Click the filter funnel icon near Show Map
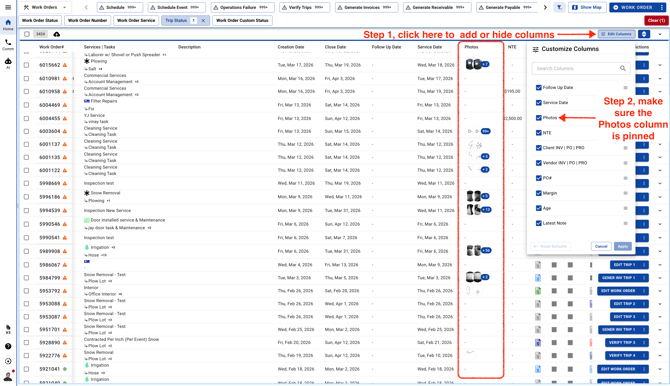The image size is (670, 386). (559, 7)
